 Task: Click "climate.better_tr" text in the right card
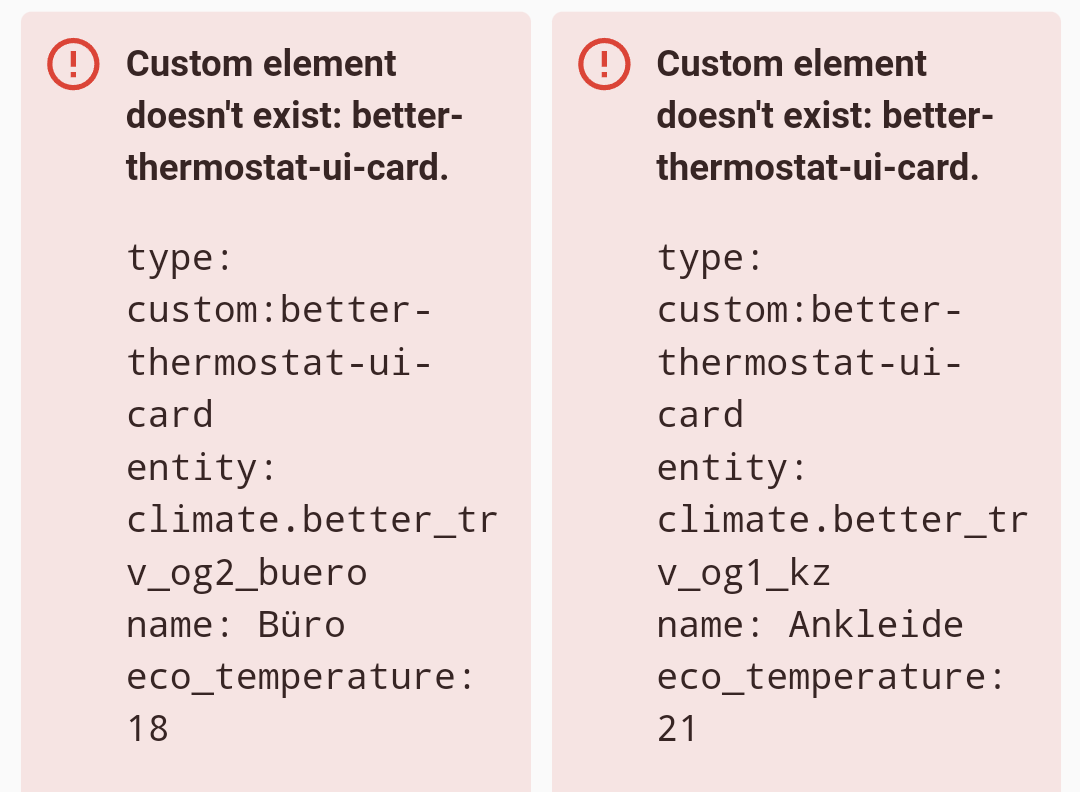pos(841,521)
